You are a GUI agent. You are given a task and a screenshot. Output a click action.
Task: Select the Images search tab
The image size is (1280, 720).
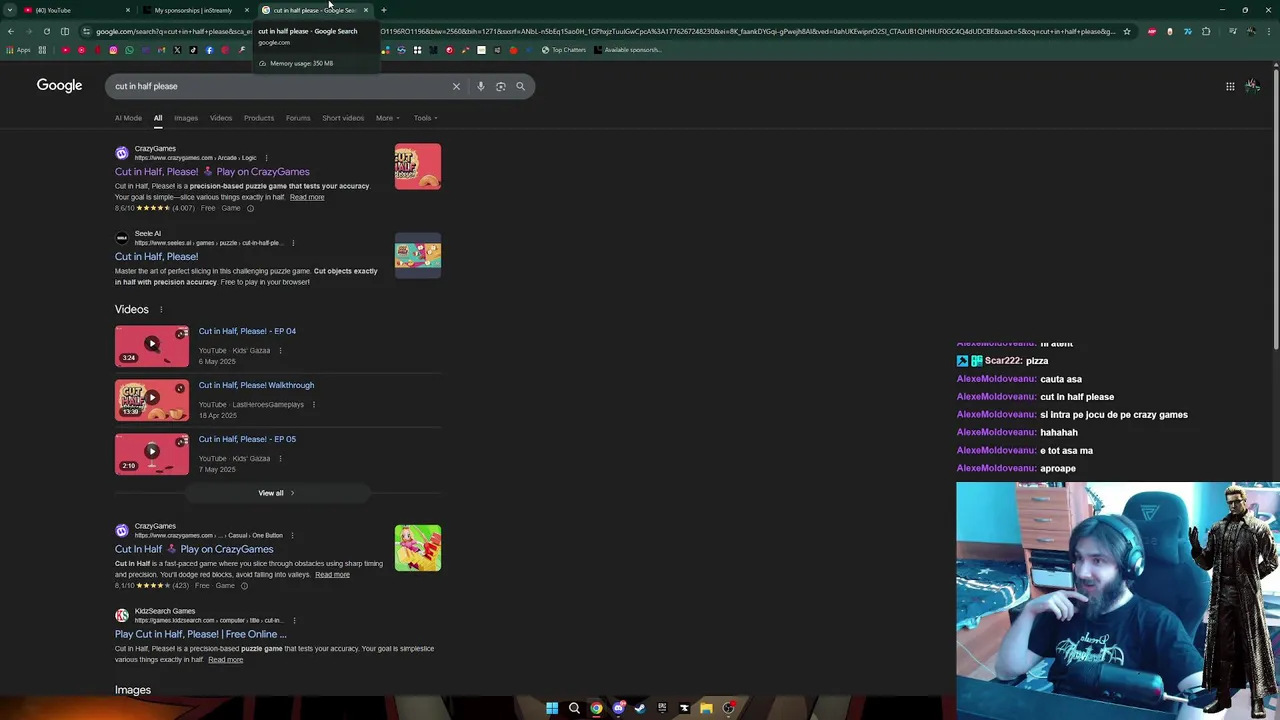coord(186,118)
